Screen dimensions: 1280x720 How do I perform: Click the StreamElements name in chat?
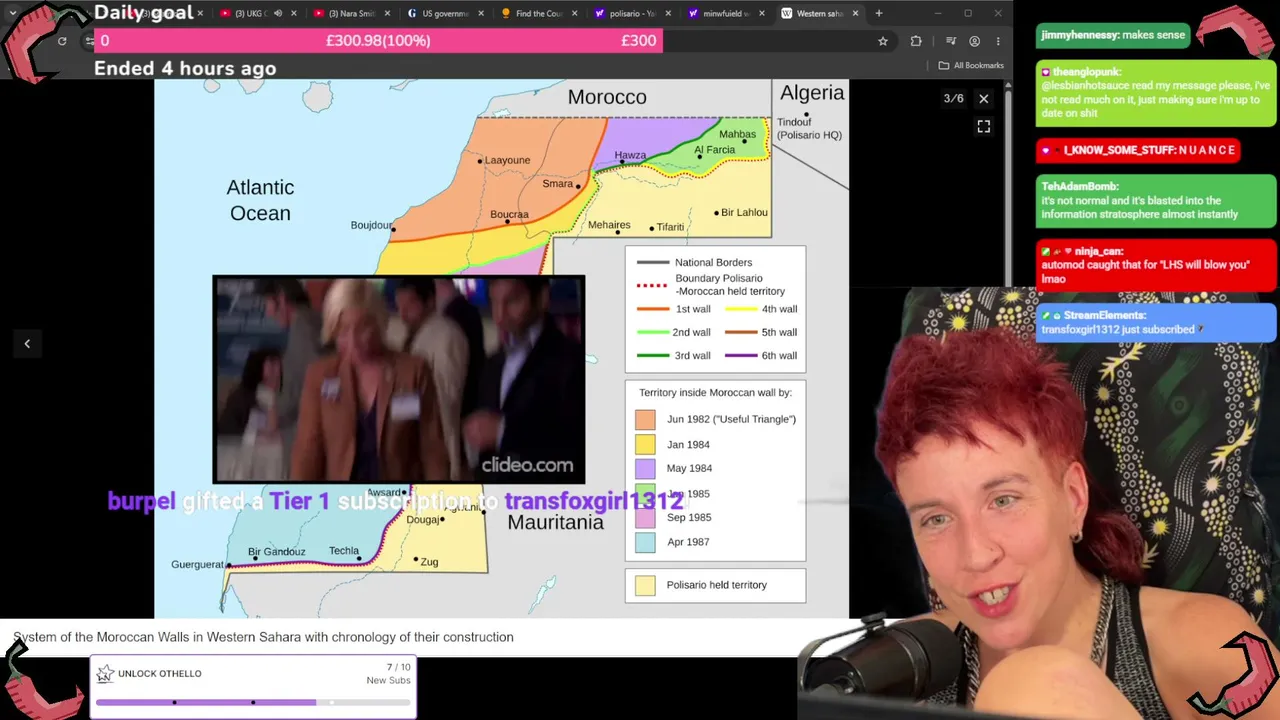1105,315
